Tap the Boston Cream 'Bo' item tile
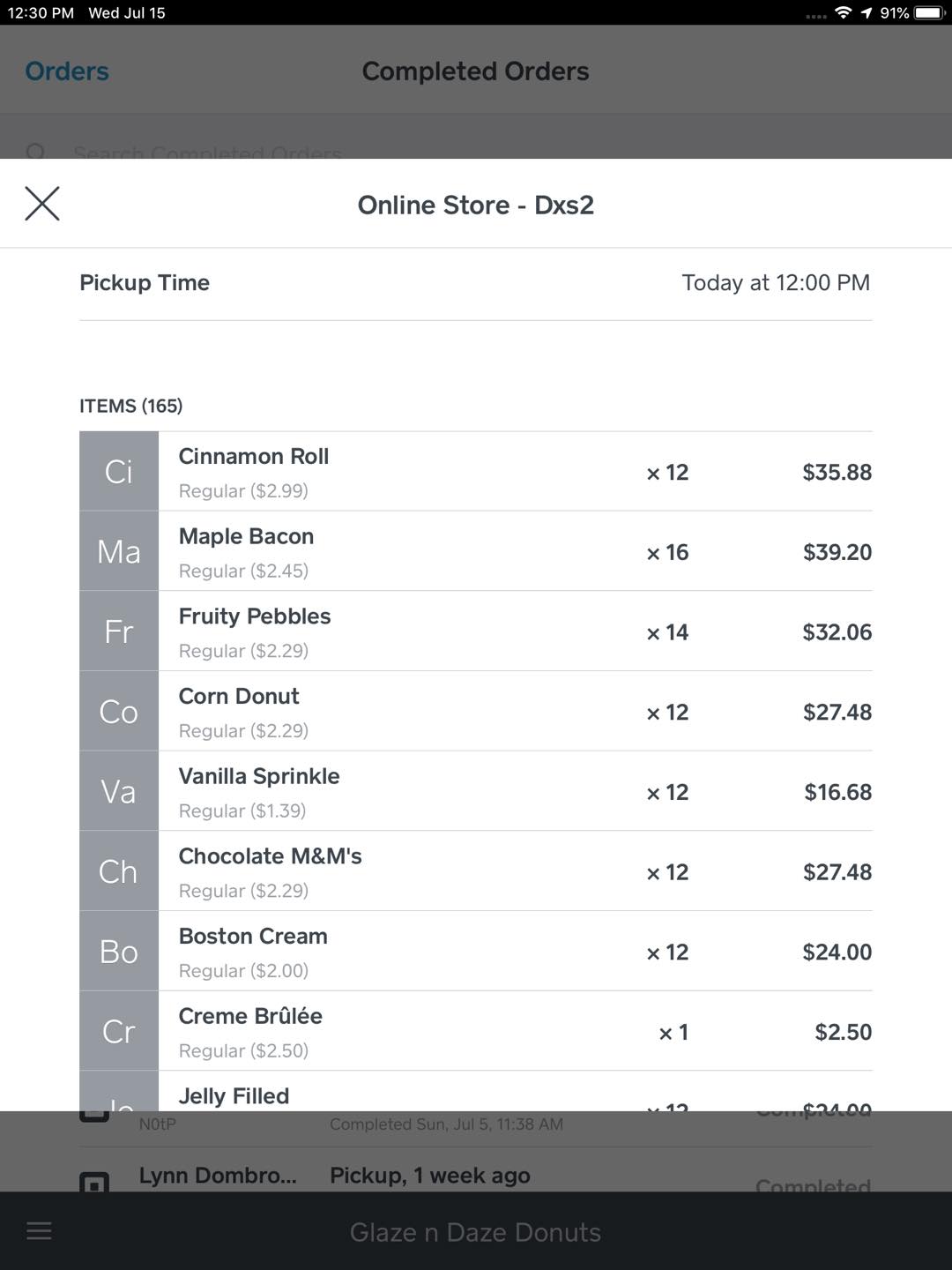952x1270 pixels. [x=119, y=952]
